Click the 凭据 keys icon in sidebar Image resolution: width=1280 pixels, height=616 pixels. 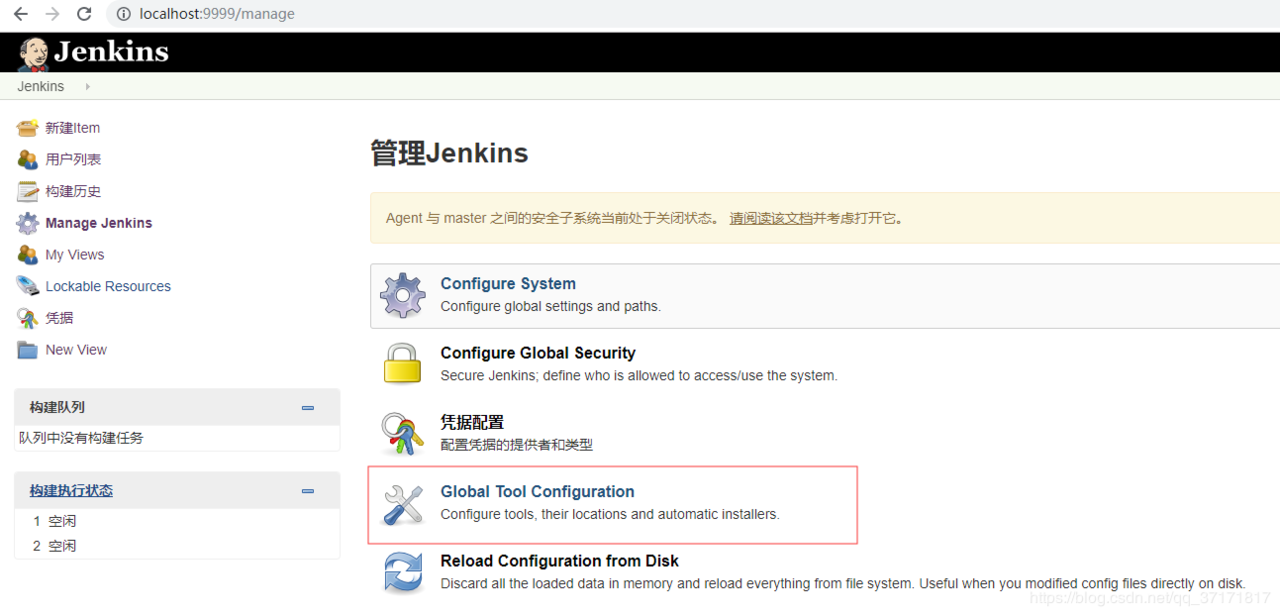[27, 318]
